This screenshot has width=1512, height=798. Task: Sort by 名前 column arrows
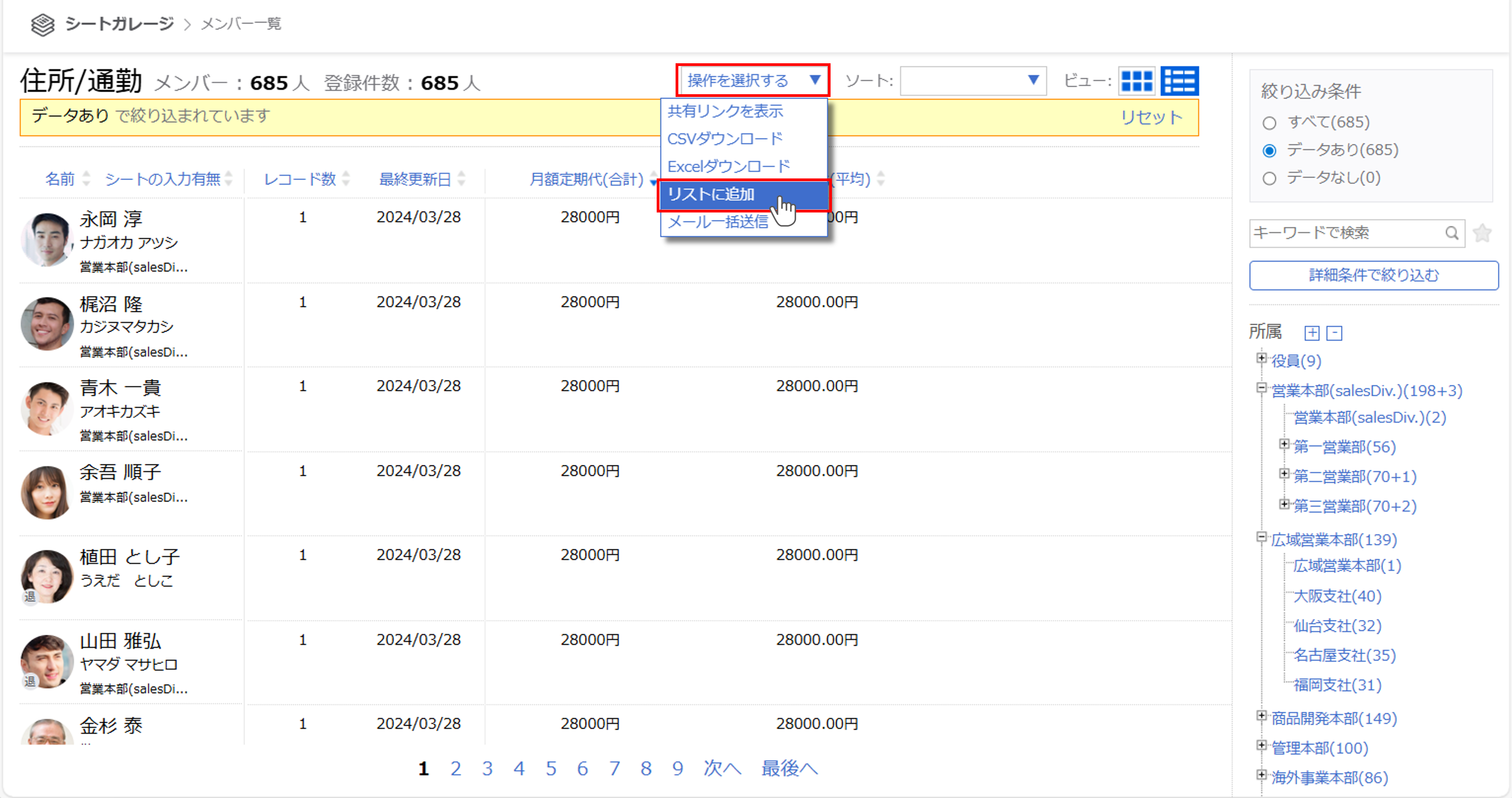pos(86,178)
